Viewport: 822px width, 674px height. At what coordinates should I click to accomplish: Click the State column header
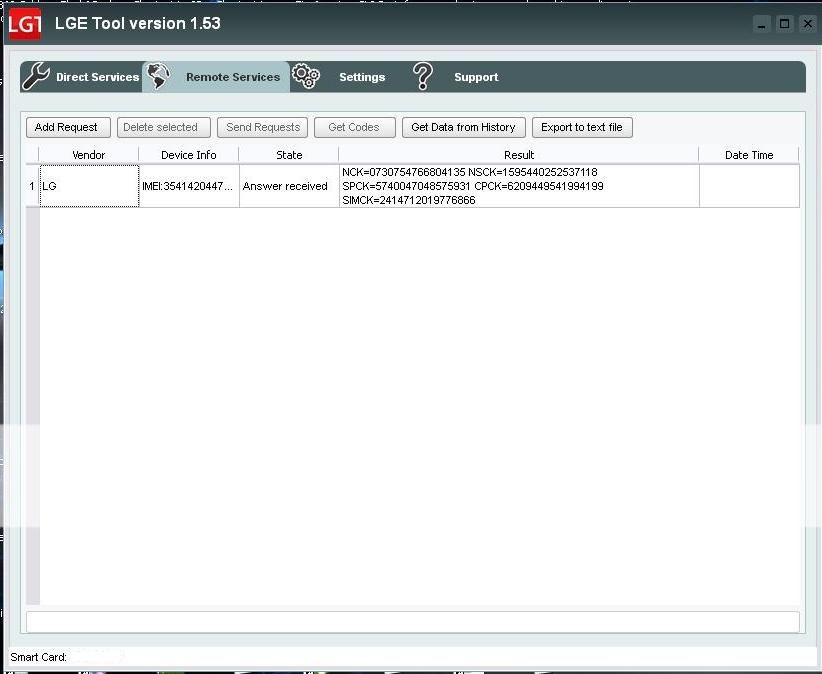tap(289, 155)
